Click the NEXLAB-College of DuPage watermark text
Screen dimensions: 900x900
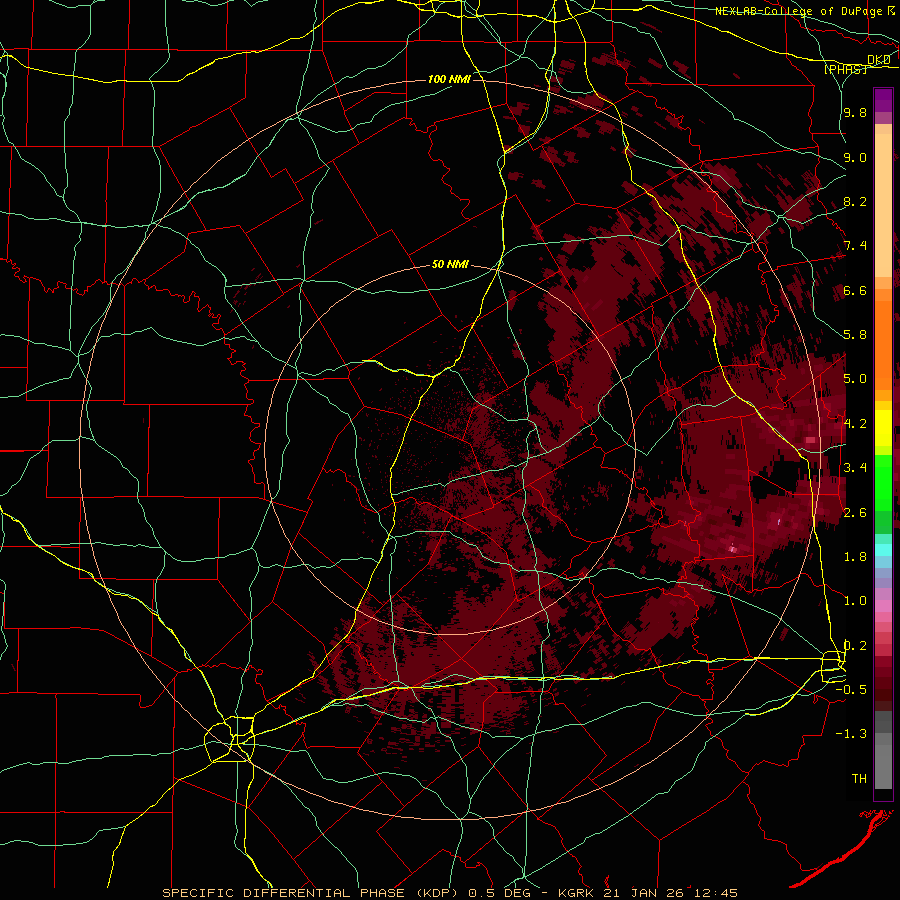pyautogui.click(x=798, y=11)
